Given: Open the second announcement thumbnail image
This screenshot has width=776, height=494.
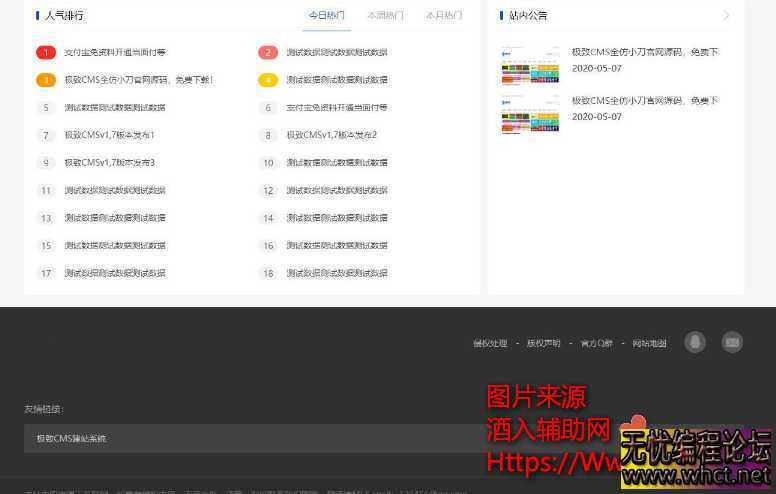Looking at the screenshot, I should pyautogui.click(x=530, y=113).
